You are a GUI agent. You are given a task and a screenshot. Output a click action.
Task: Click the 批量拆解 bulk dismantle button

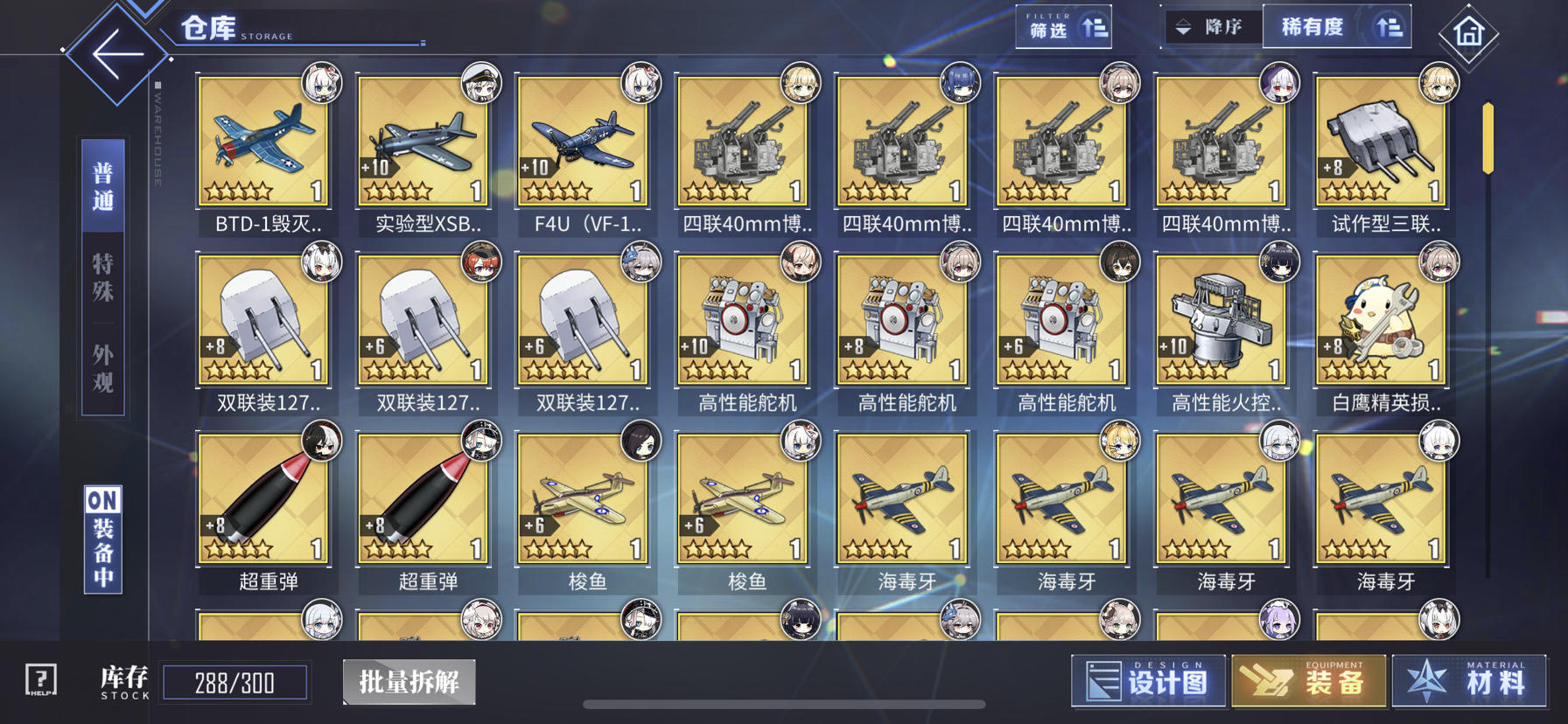click(409, 682)
